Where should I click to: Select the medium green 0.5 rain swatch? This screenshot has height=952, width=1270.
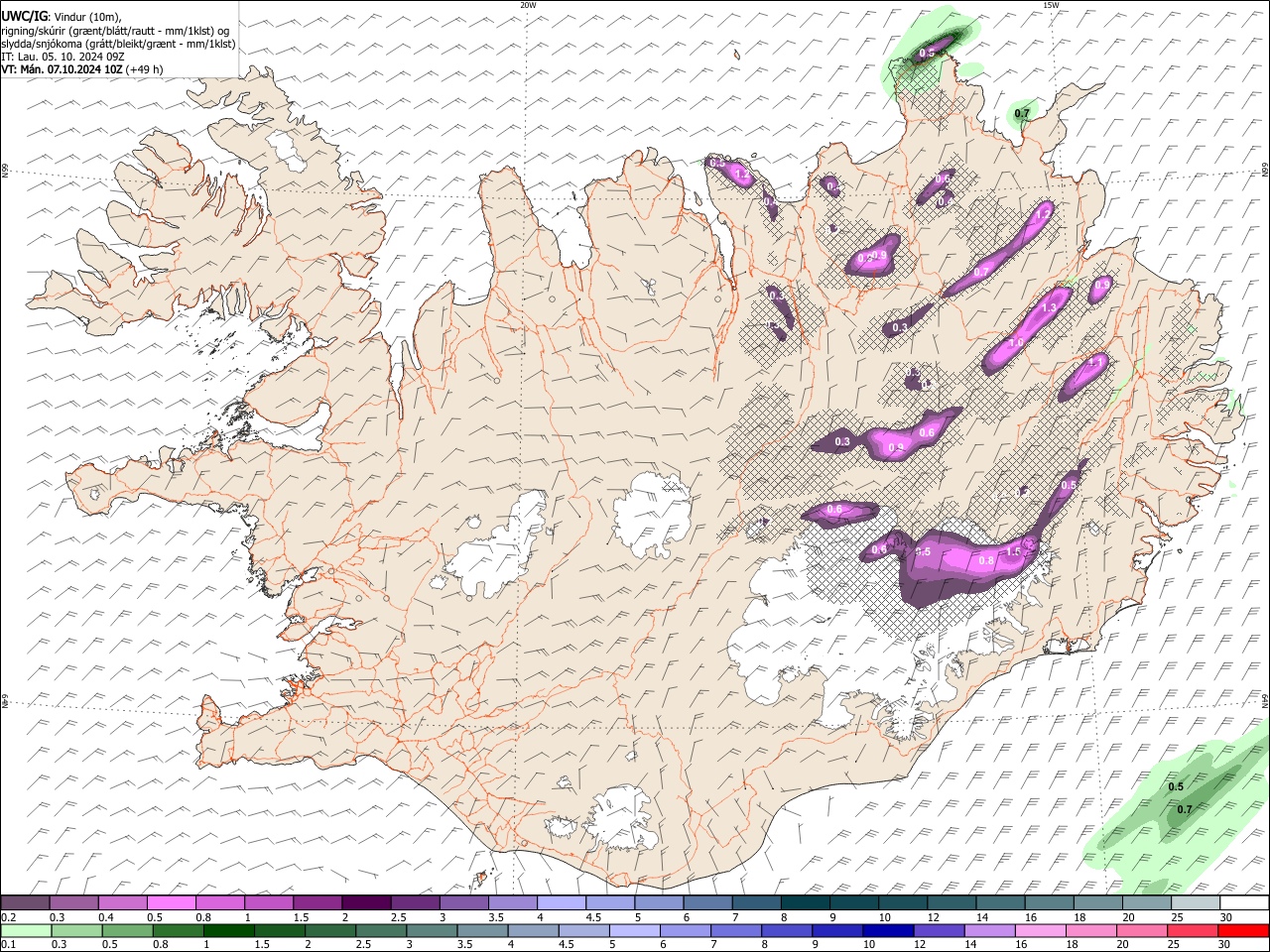point(127,930)
